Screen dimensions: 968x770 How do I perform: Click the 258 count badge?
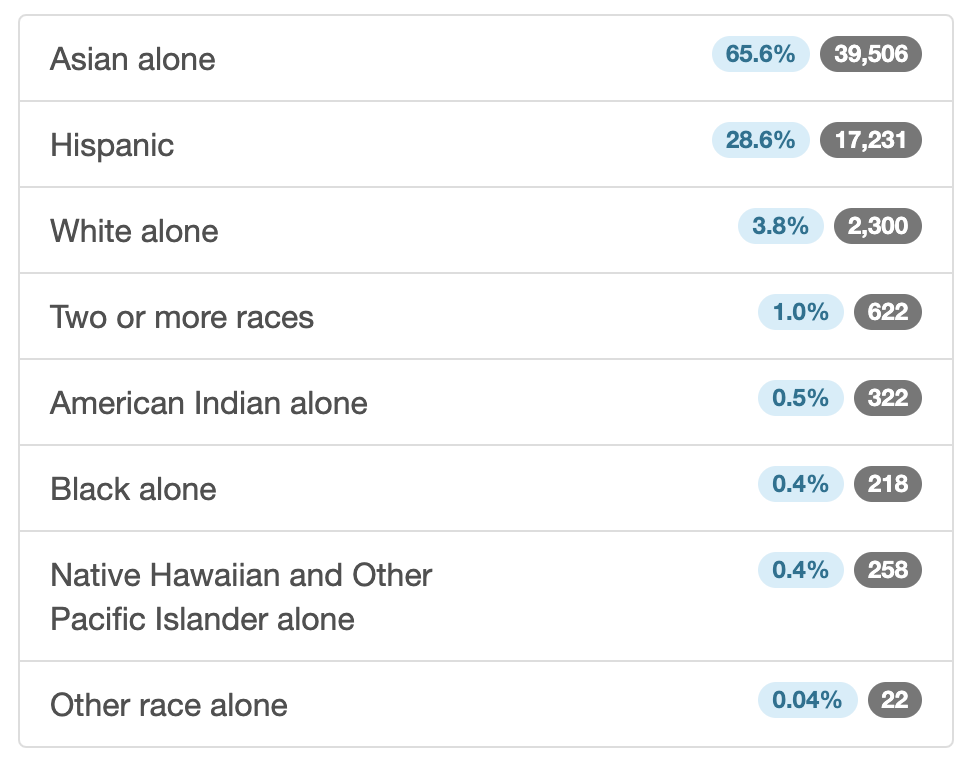click(888, 569)
